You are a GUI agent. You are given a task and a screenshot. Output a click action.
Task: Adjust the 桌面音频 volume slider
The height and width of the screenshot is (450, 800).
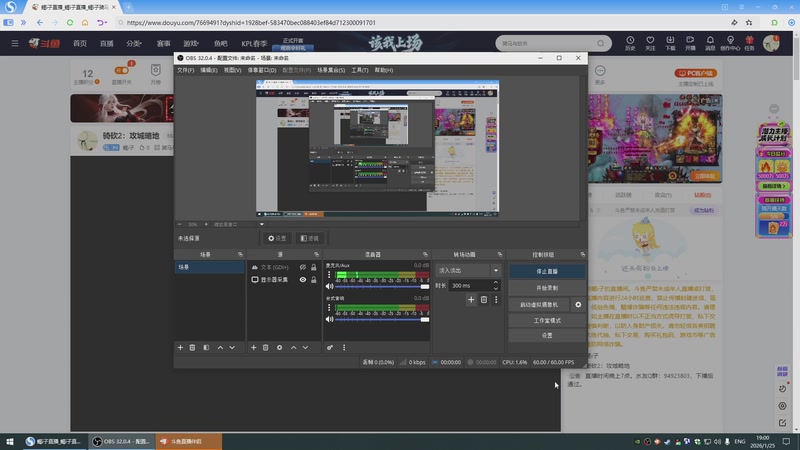[380, 319]
